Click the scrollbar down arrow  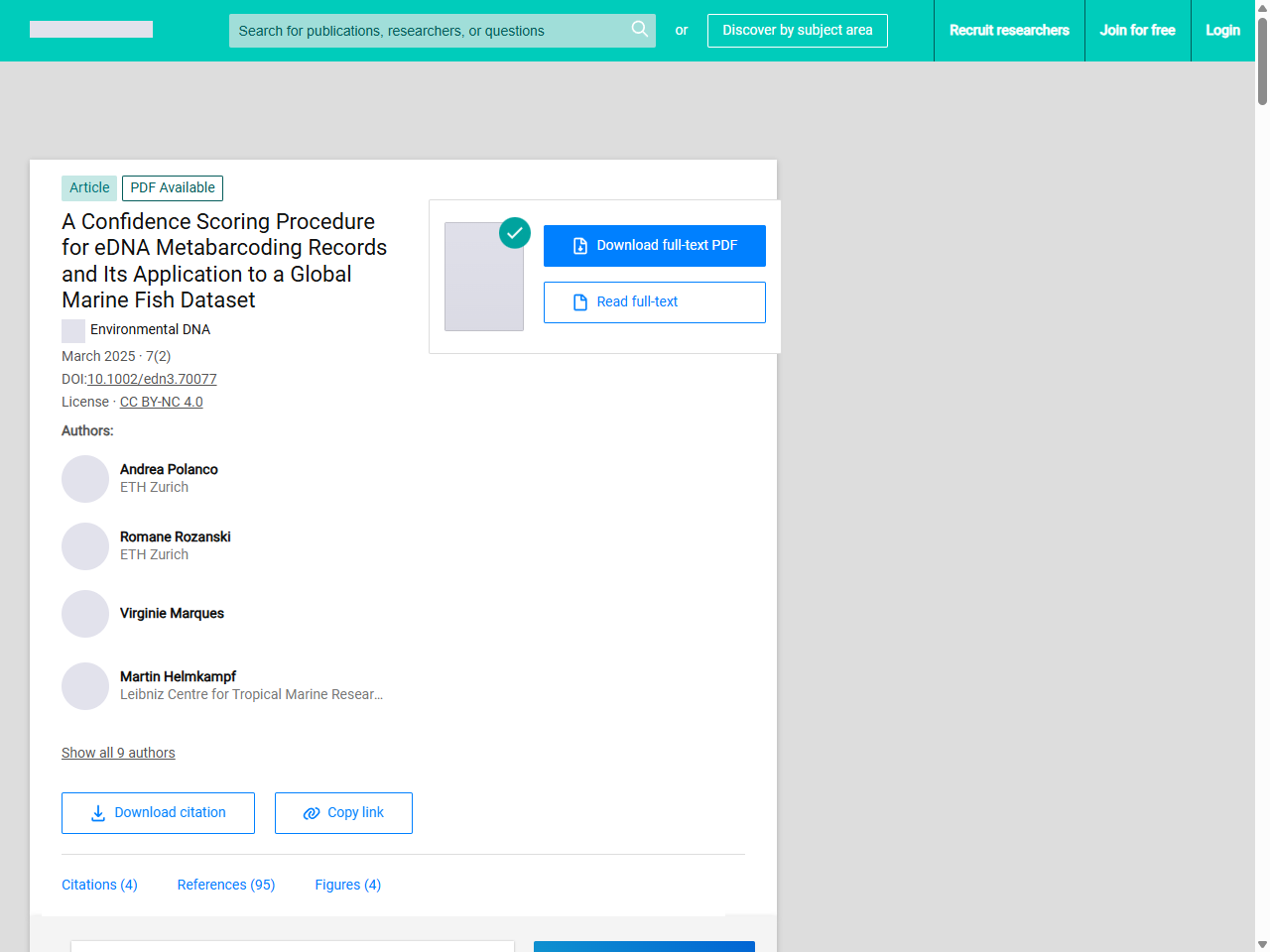1262,944
